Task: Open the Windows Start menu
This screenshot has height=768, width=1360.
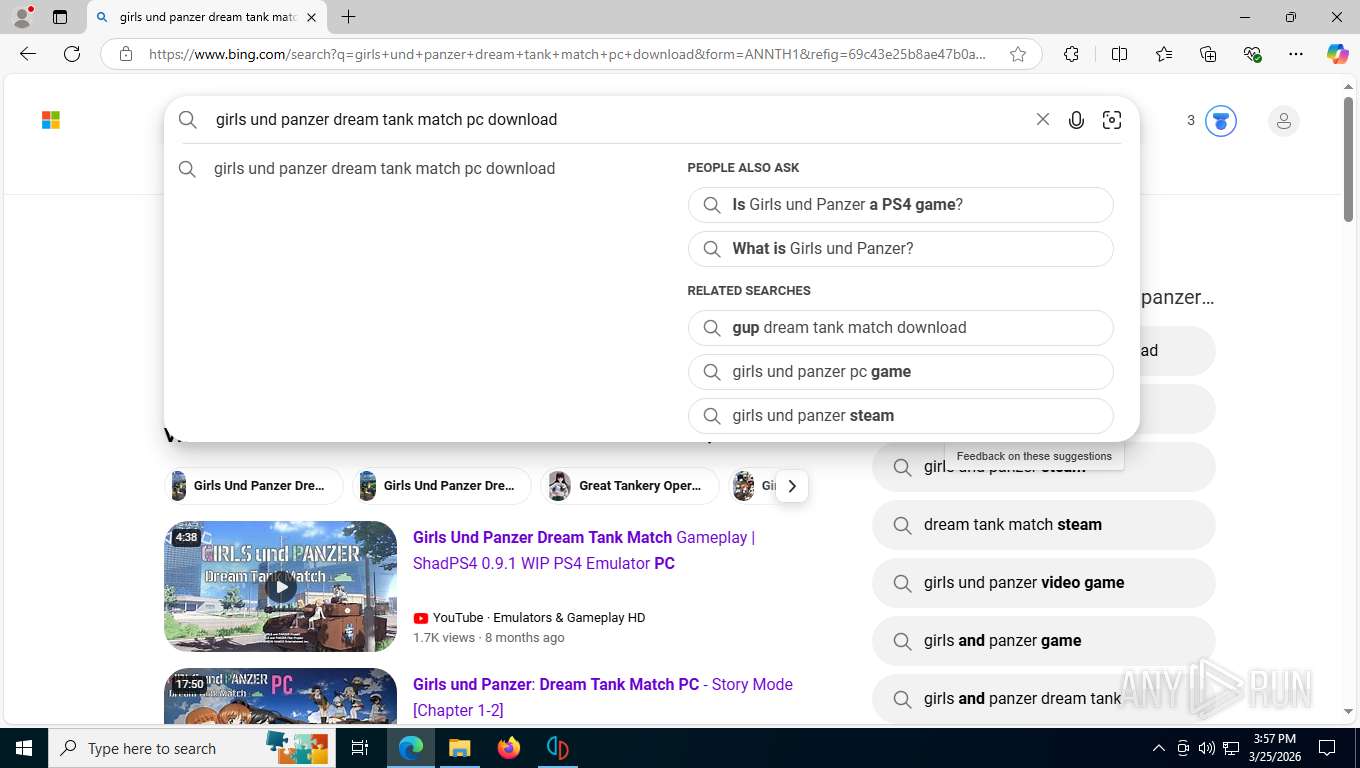Action: 23,748
